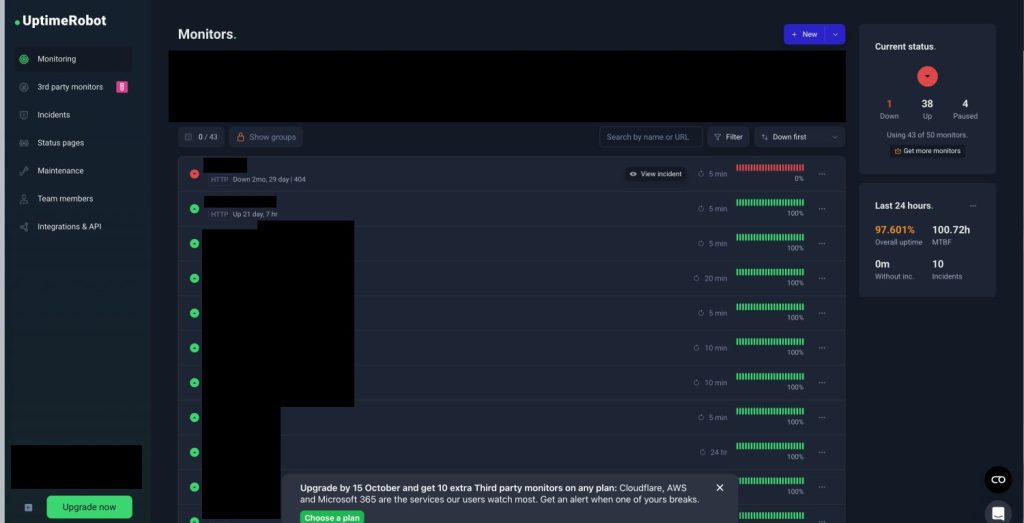
Task: Click the green status icon of the Up 21 day monitor
Action: click(194, 208)
